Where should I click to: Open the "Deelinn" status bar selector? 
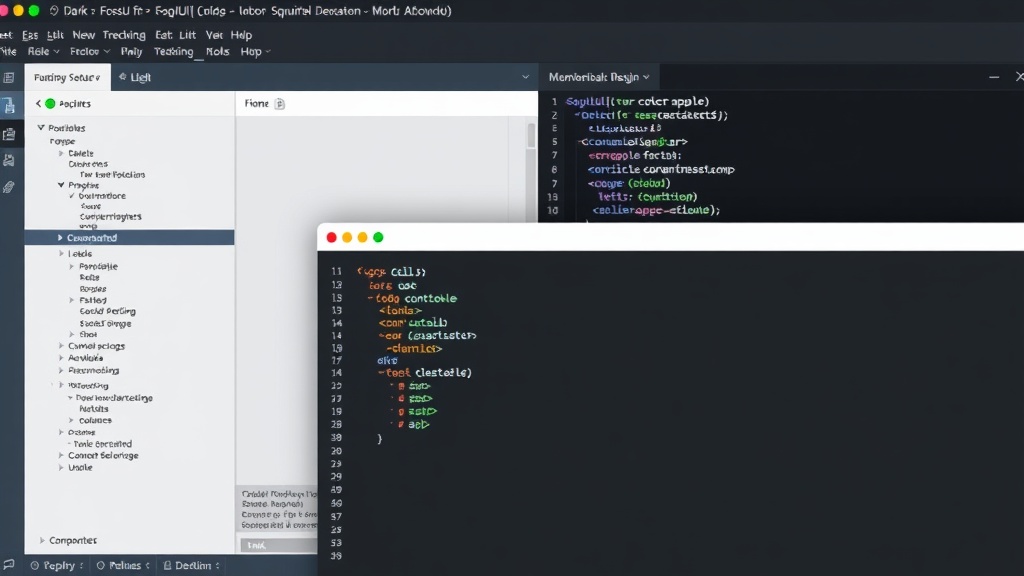pos(191,566)
